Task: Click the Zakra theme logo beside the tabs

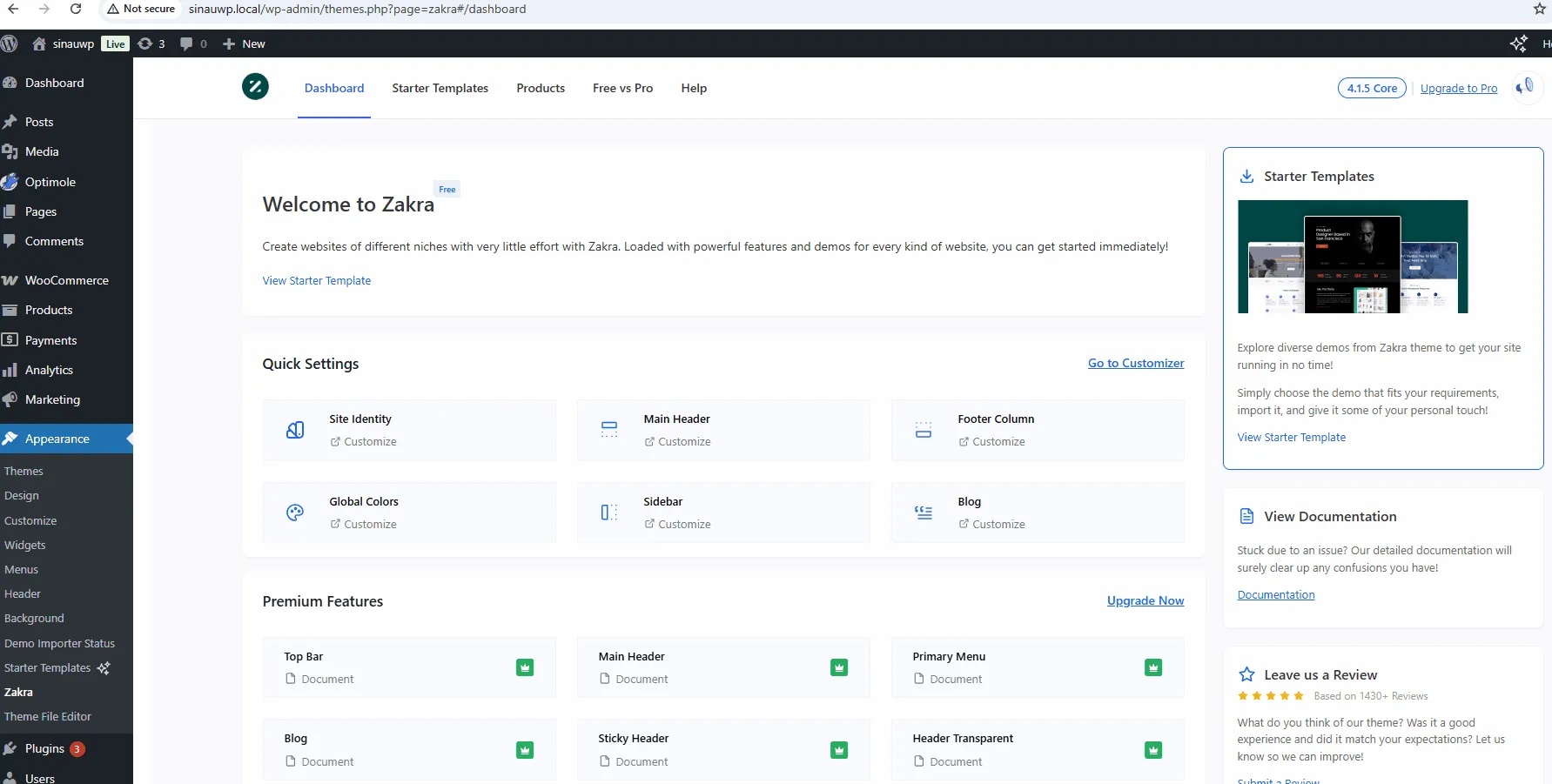Action: (255, 87)
